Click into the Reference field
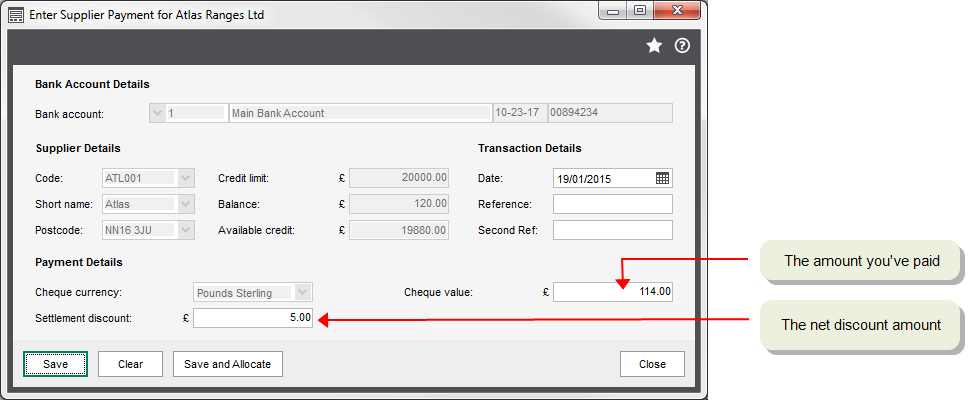This screenshot has width=975, height=400. tap(612, 204)
